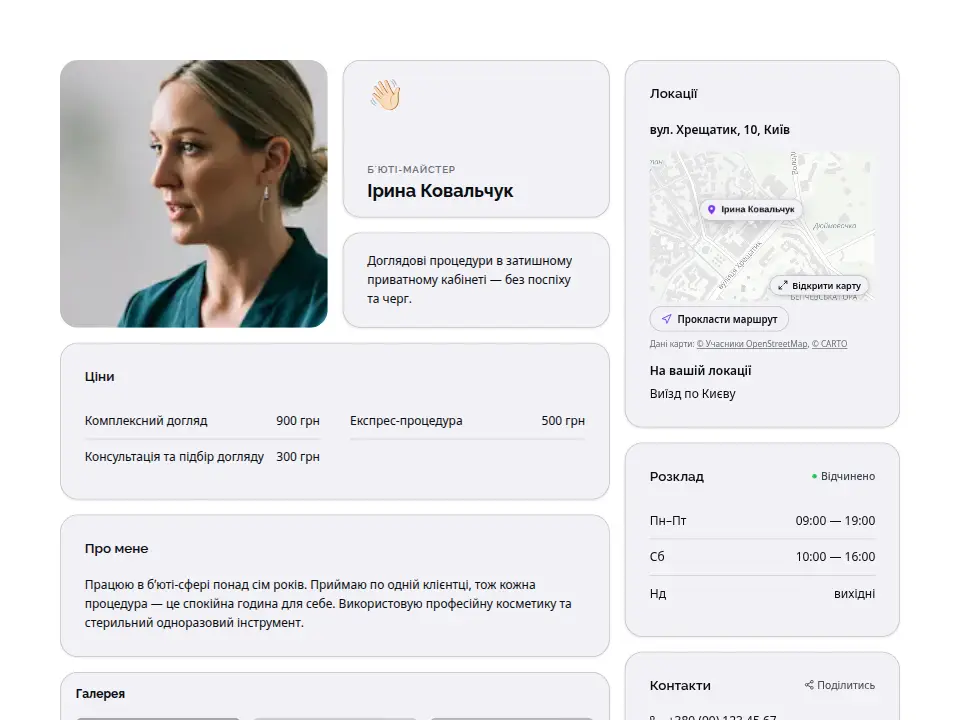Click the Сб schedule row

point(762,557)
